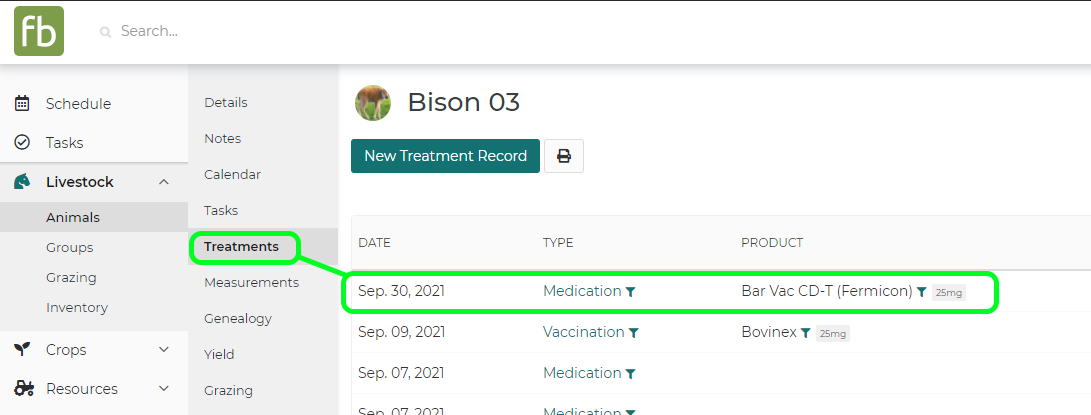Open Medication link for Sep. 30, 2021
This screenshot has height=415, width=1091.
coord(582,291)
